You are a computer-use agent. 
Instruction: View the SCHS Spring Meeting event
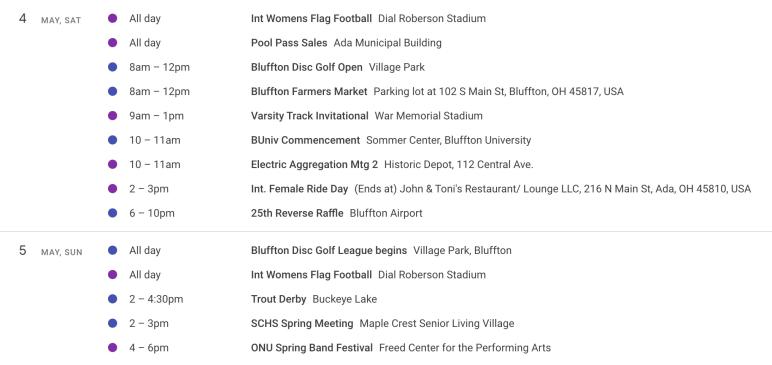[302, 324]
